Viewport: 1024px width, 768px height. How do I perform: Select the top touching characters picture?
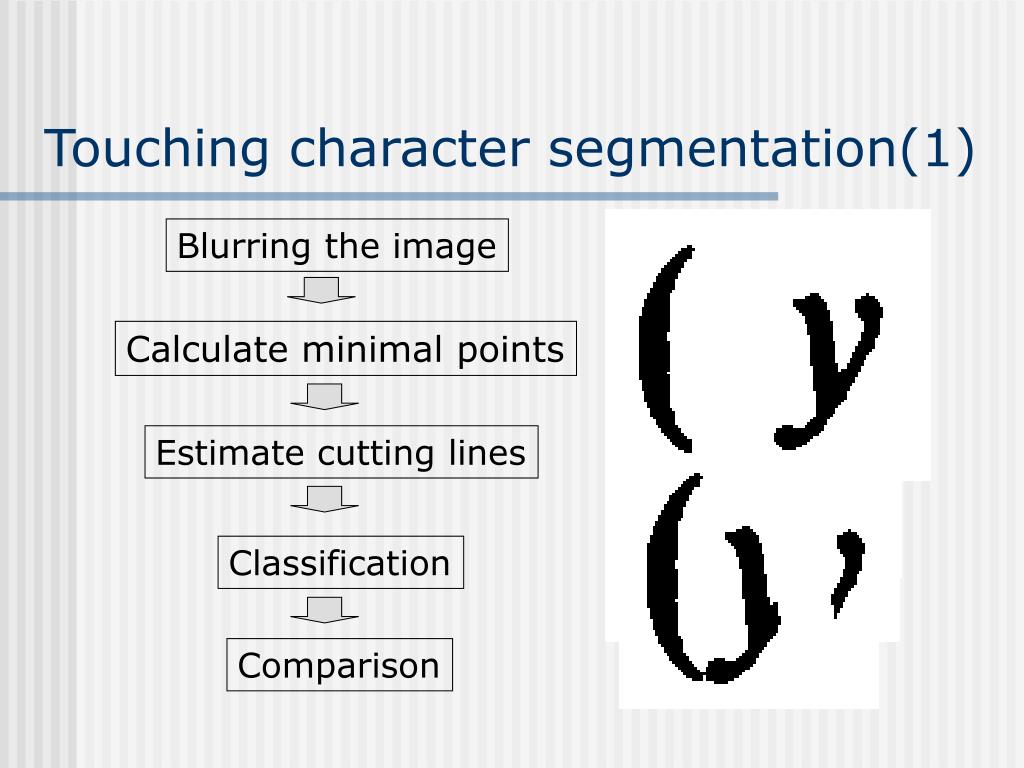768,345
